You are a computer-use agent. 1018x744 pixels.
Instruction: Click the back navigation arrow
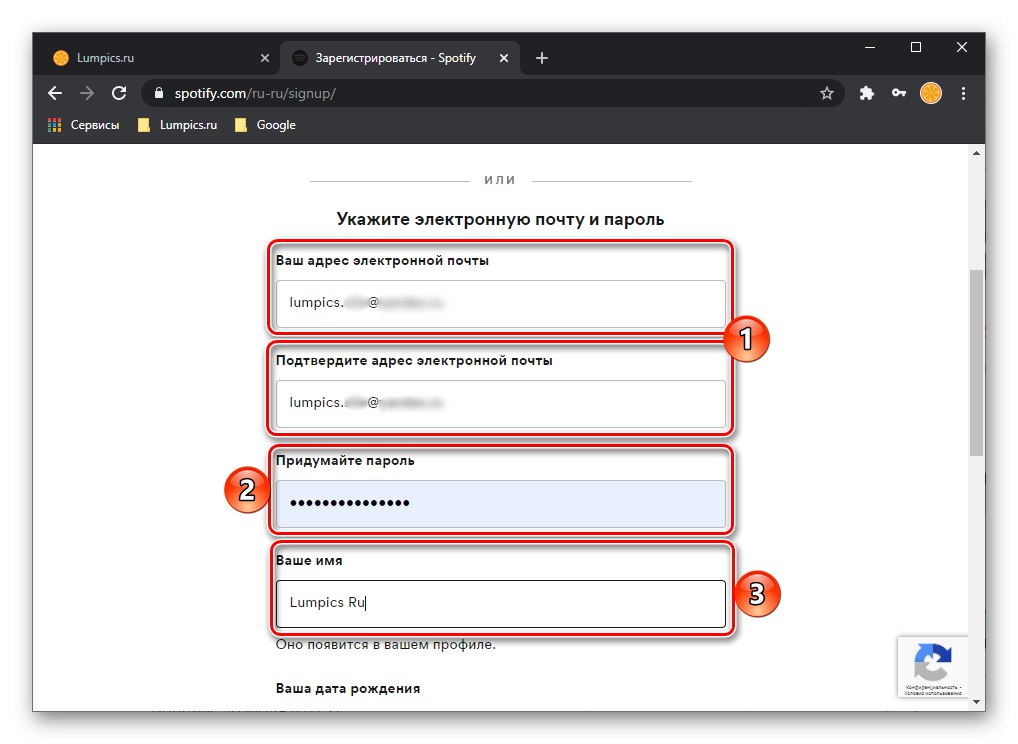point(54,93)
